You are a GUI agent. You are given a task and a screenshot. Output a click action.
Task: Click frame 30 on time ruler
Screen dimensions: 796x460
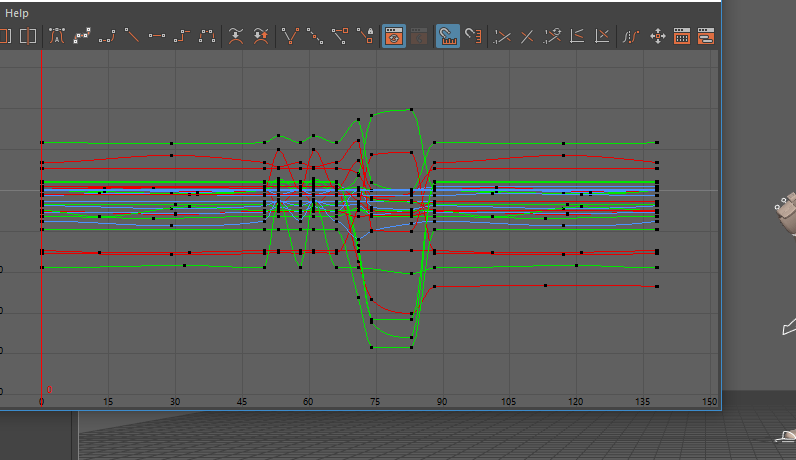point(175,402)
